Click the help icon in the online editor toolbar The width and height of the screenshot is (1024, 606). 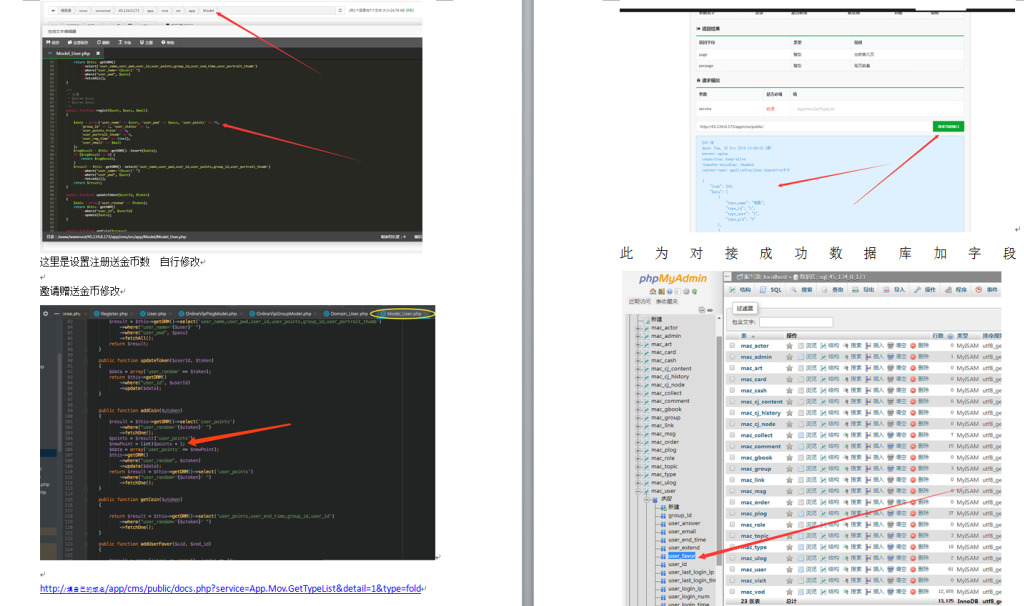(163, 42)
